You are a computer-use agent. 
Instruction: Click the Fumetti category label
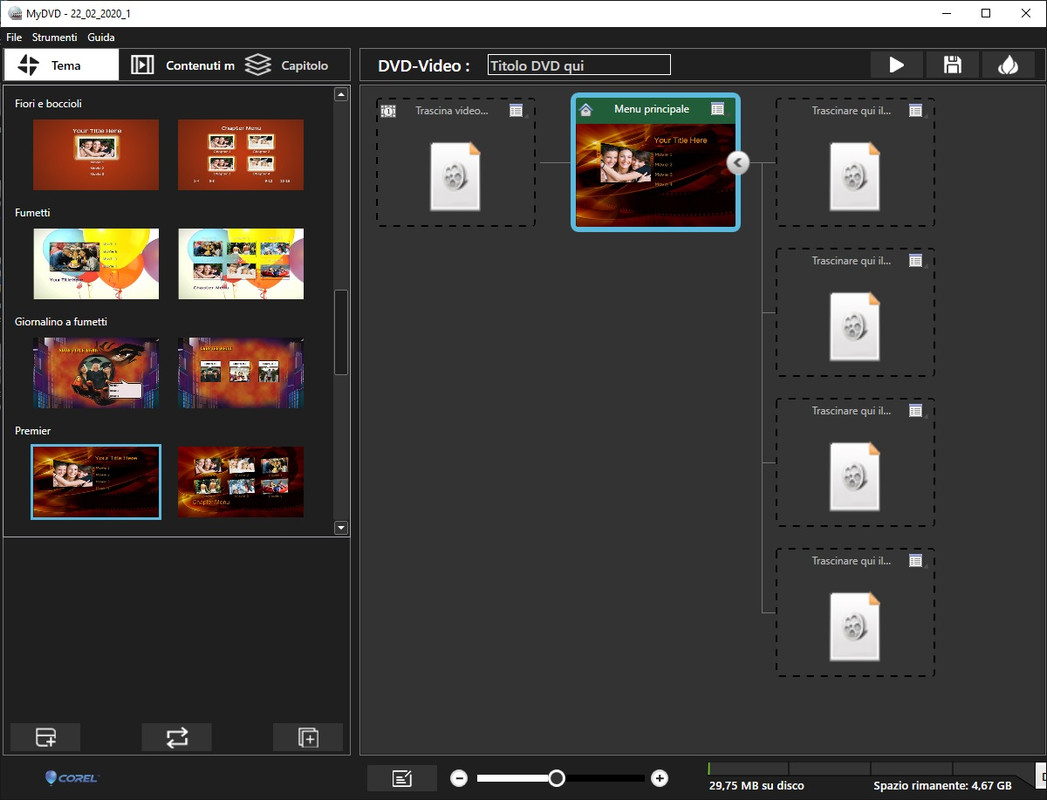33,212
